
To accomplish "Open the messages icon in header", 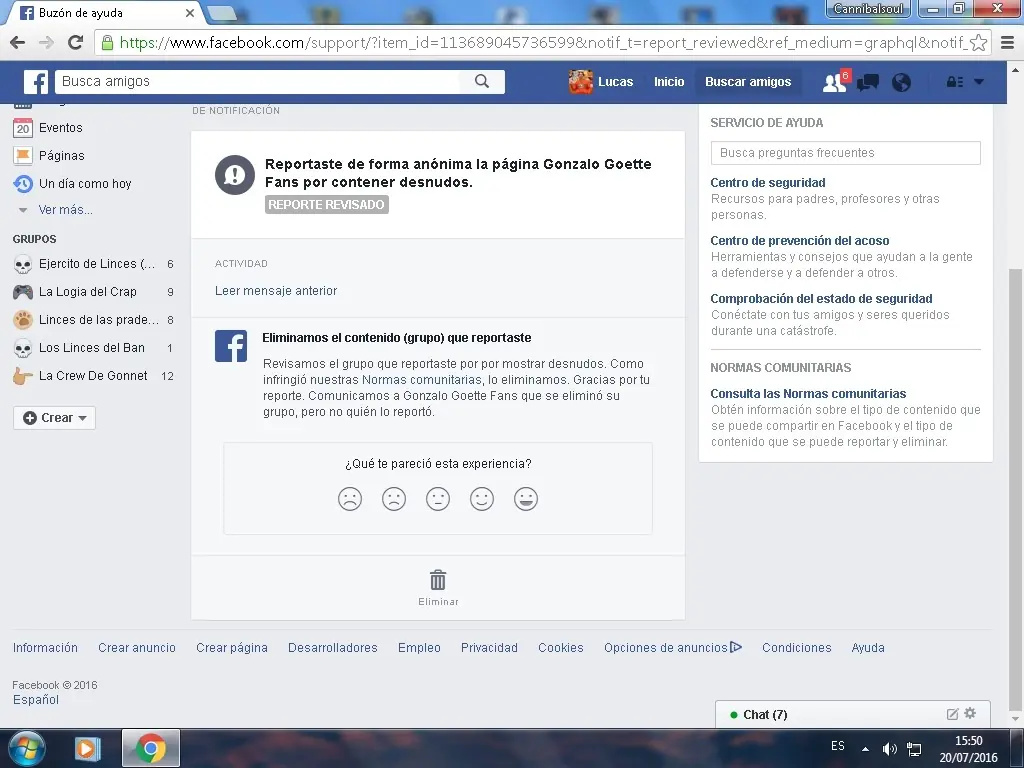I will click(867, 82).
